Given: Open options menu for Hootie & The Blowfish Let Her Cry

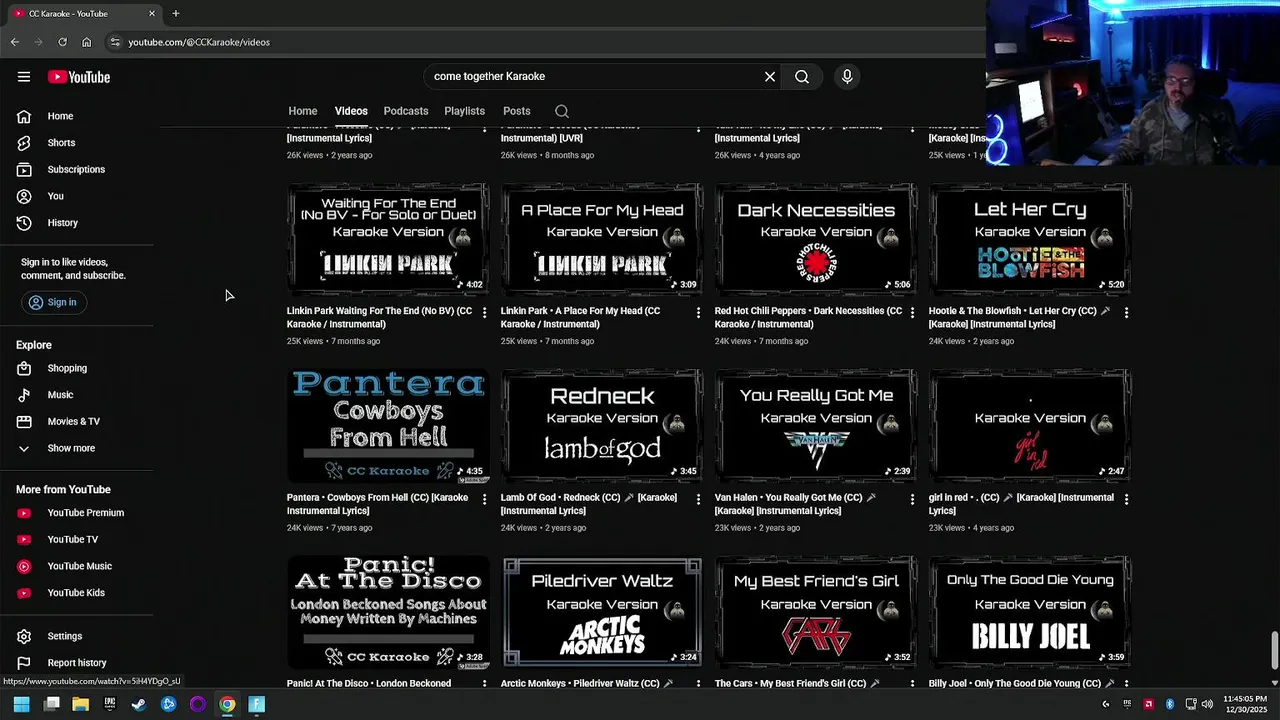Looking at the screenshot, I should [x=1126, y=313].
